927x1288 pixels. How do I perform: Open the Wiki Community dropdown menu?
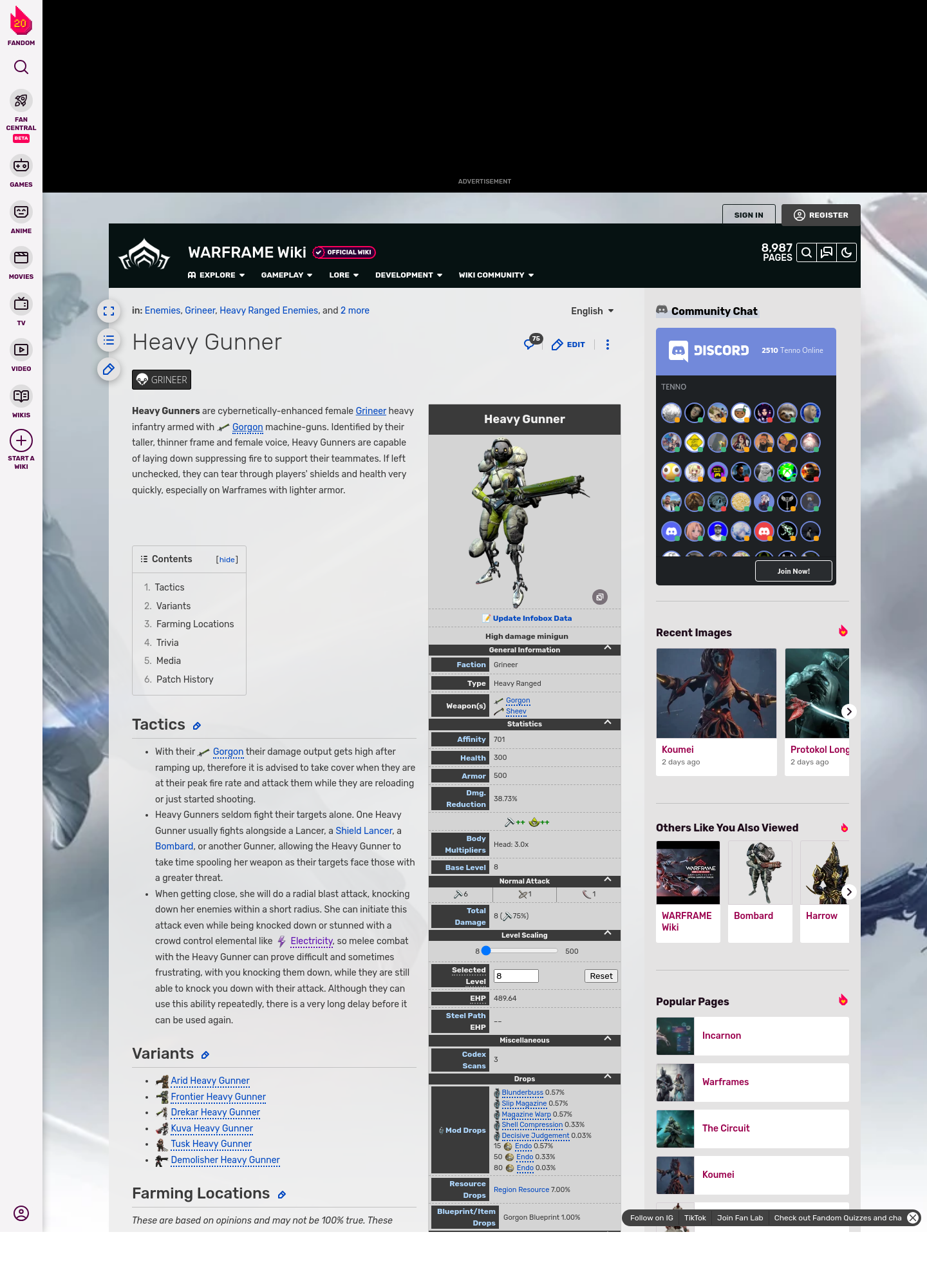point(496,275)
